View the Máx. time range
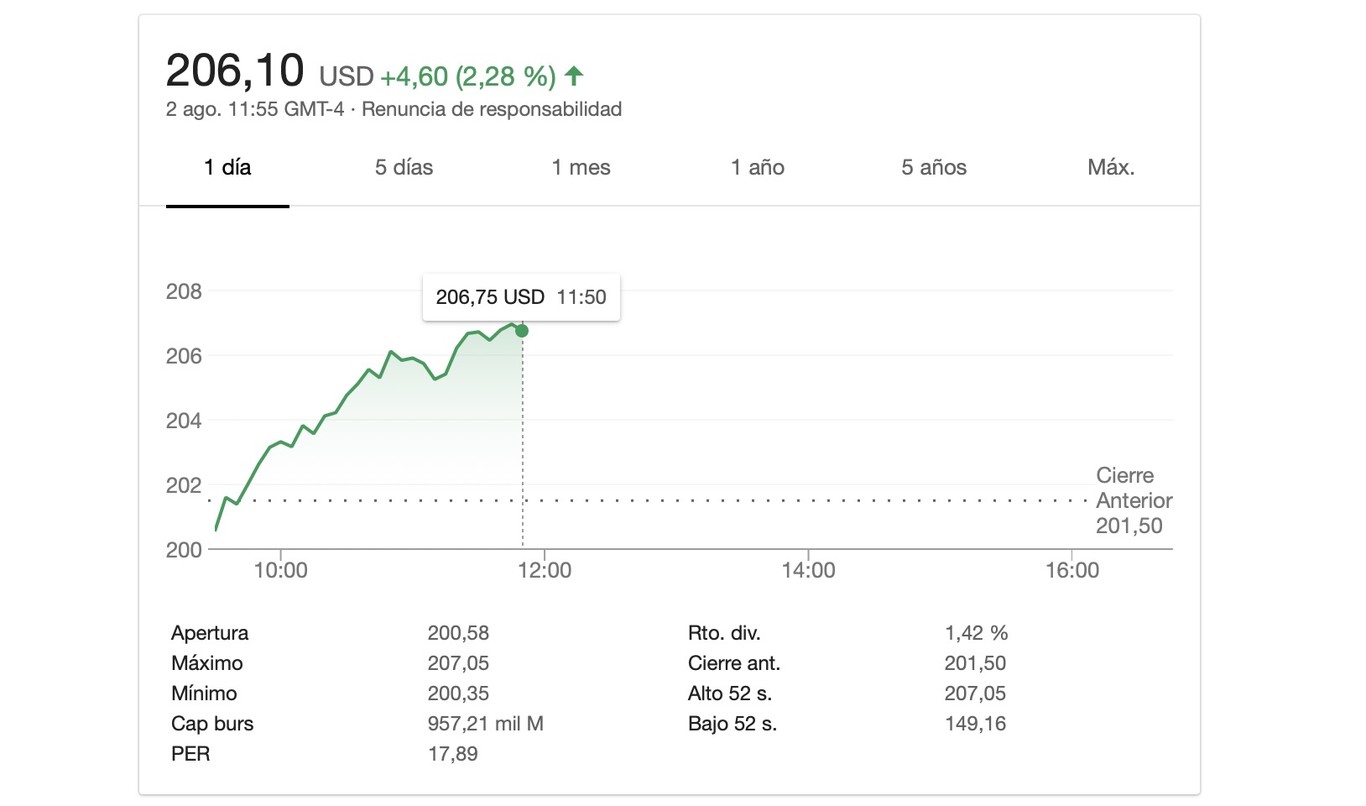 coord(1111,168)
